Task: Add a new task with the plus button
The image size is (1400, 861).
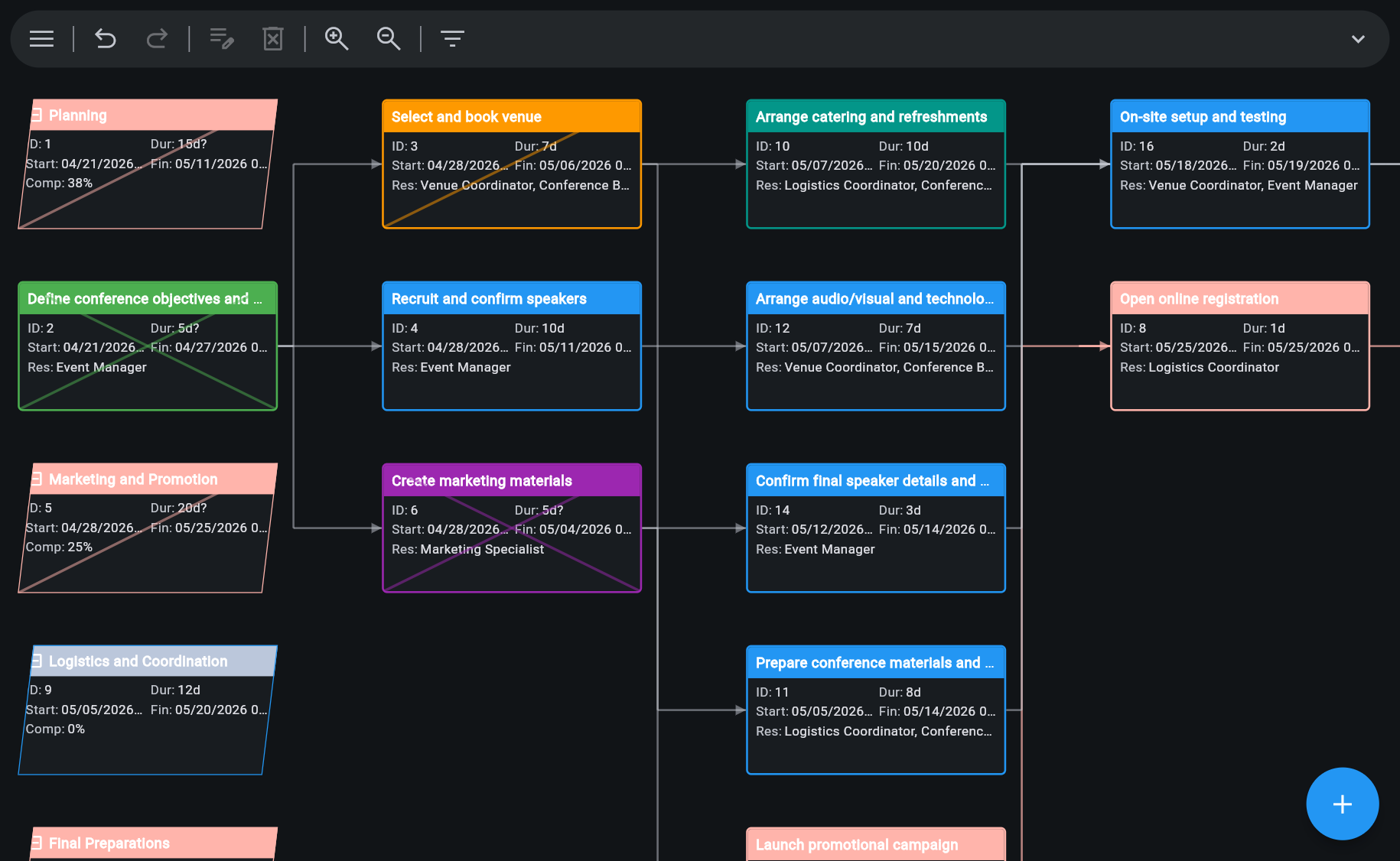Action: click(x=1342, y=804)
